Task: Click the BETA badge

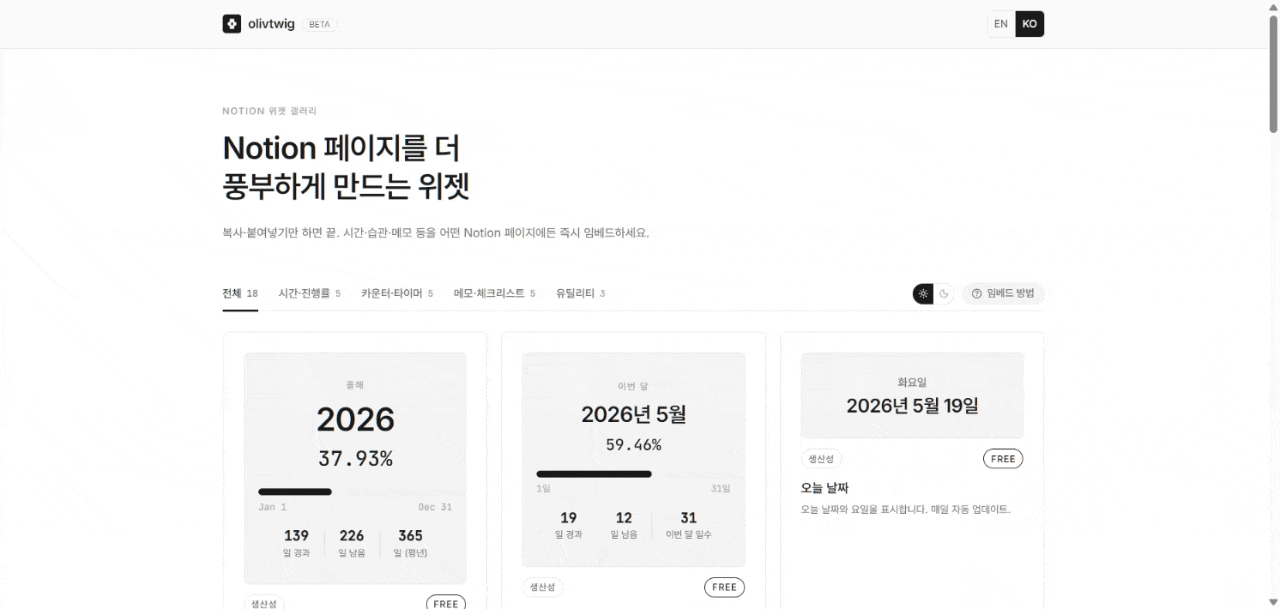Action: (x=320, y=24)
